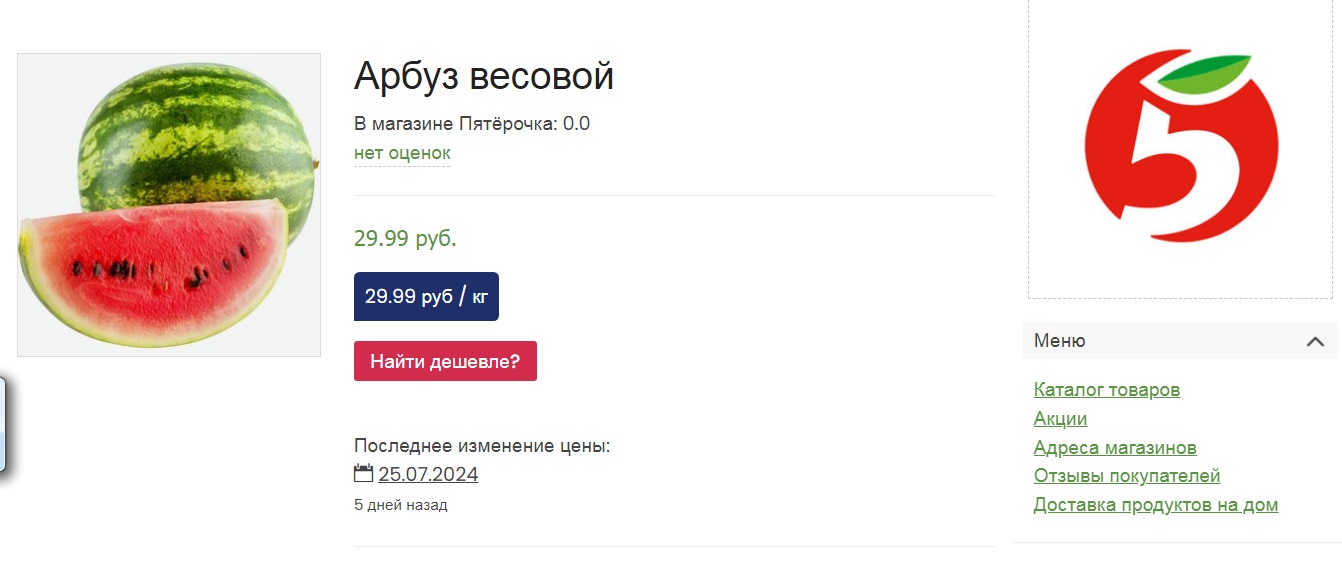Go to the Акции page

1060,419
